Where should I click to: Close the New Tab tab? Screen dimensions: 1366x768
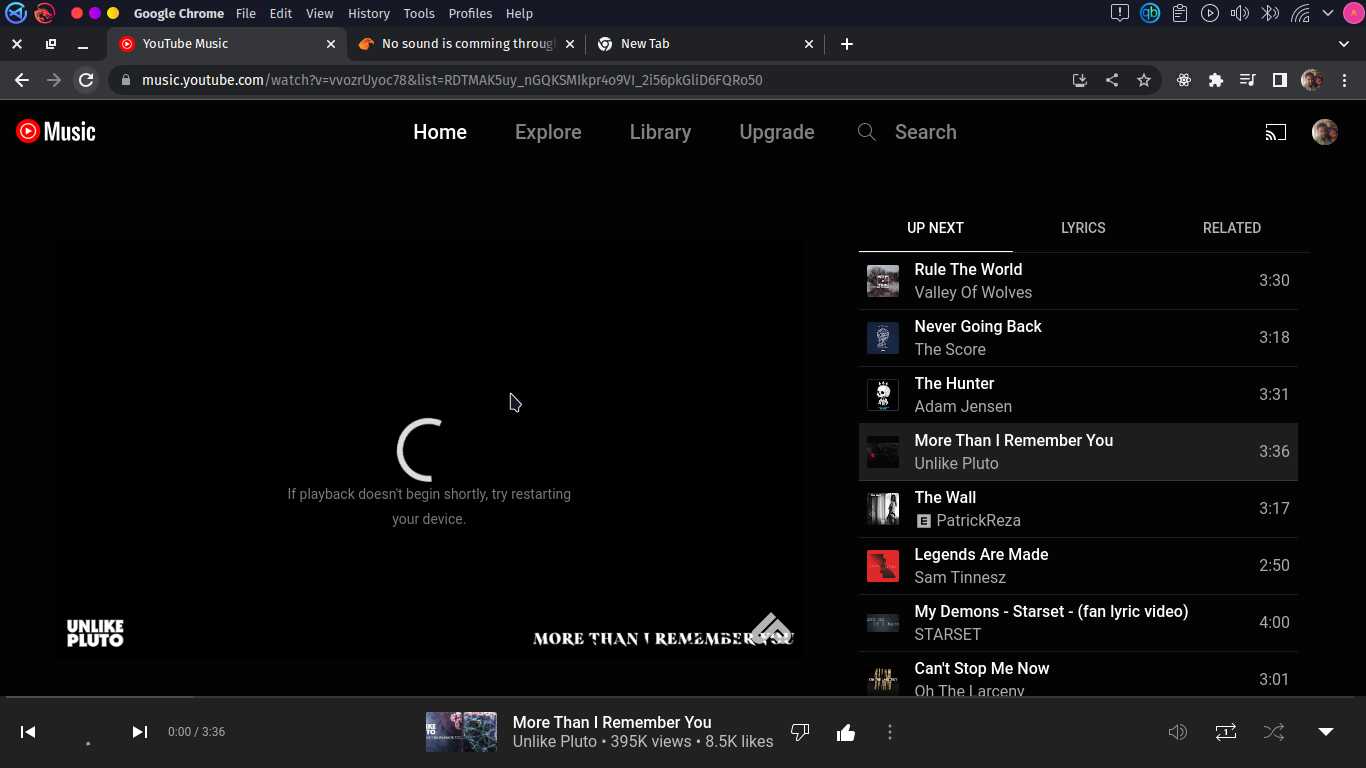click(809, 44)
